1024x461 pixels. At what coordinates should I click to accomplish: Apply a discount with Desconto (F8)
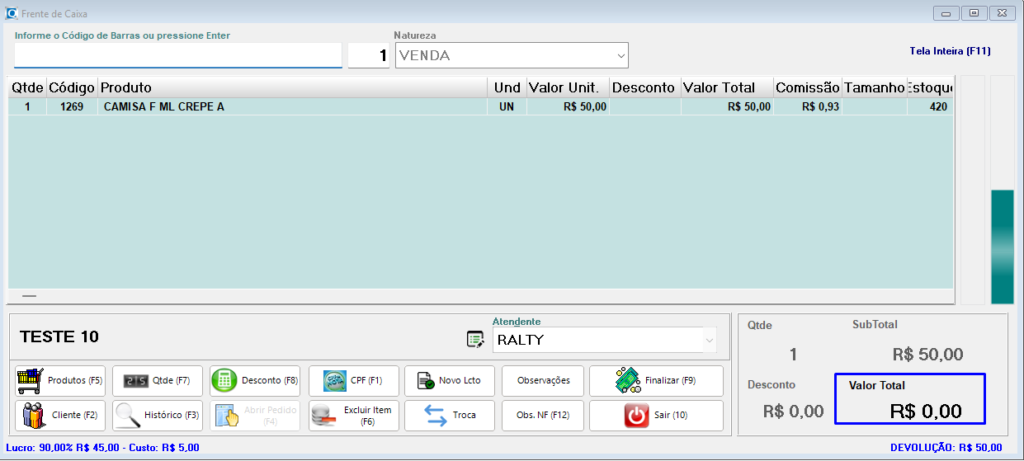[255, 380]
